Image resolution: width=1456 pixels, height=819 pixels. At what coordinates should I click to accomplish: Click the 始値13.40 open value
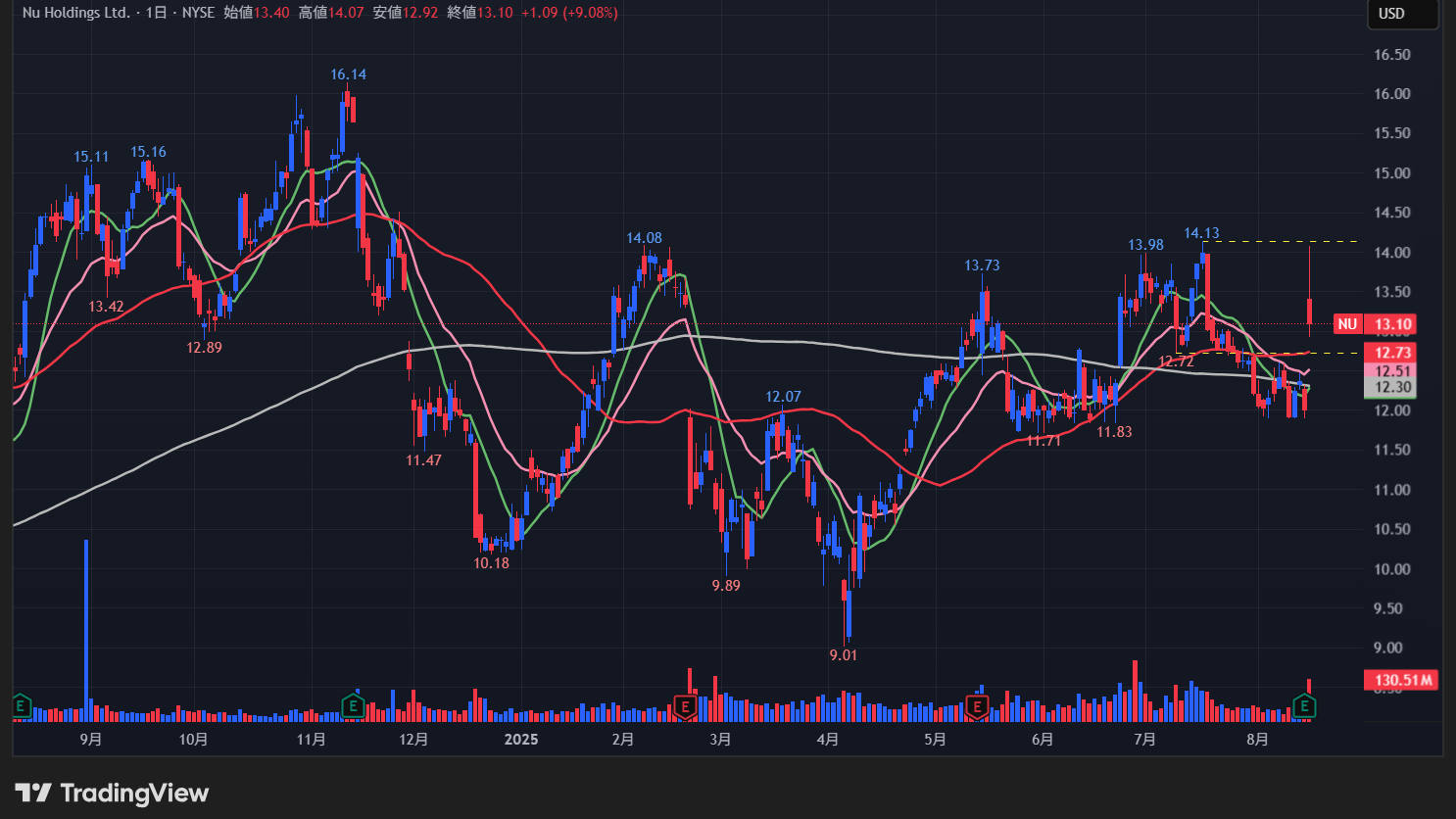[x=257, y=13]
